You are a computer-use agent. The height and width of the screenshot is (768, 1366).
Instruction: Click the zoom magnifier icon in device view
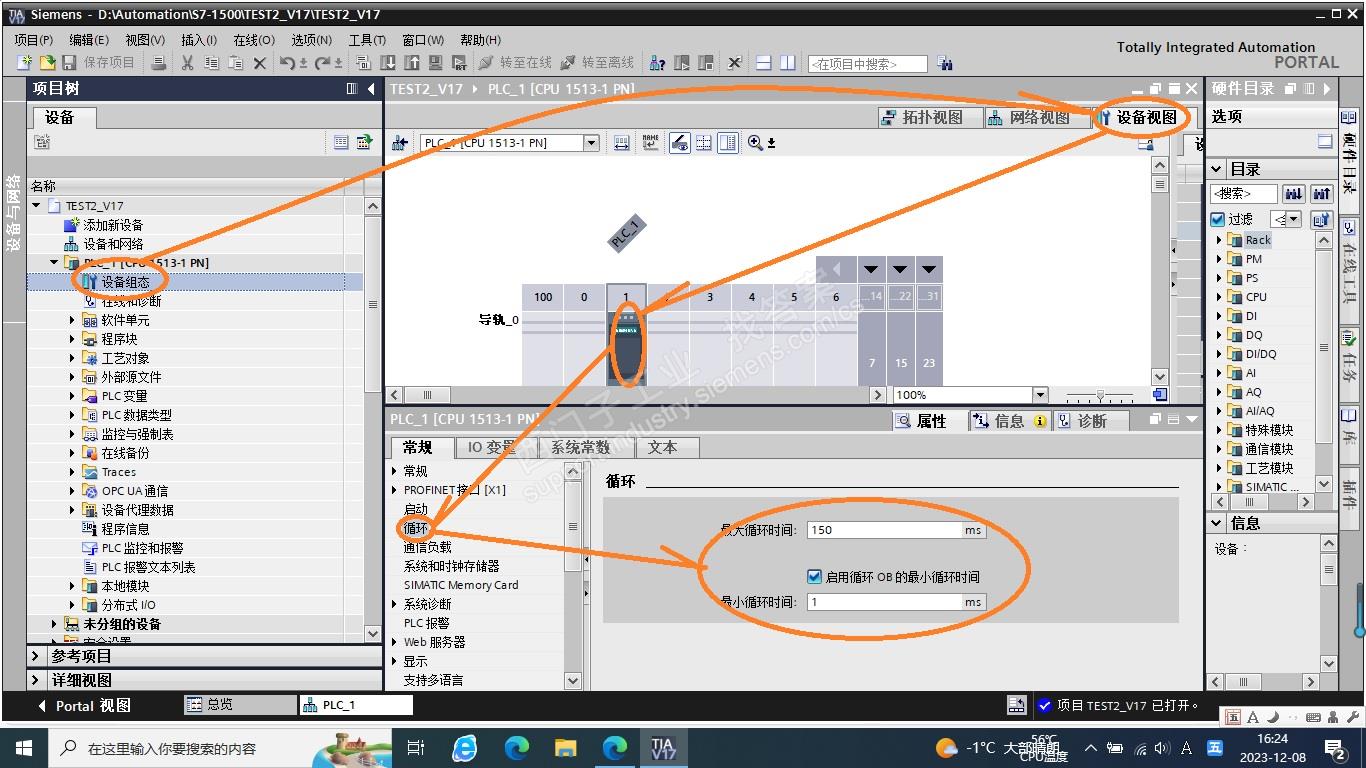click(x=755, y=143)
